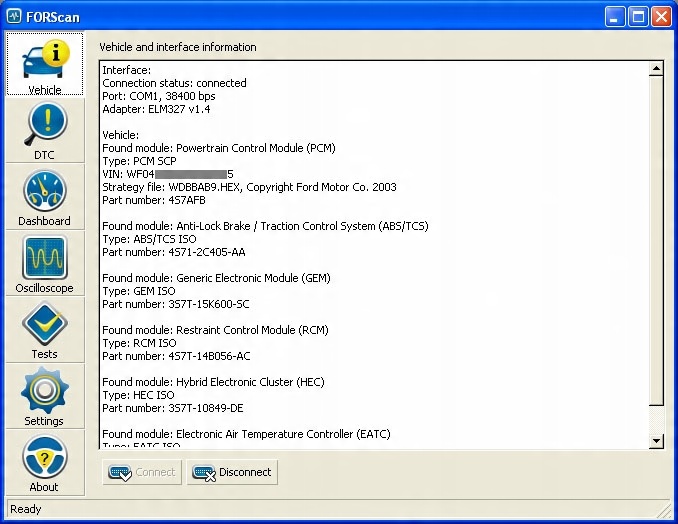
Task: Switch to the Dashboard gauges view
Action: [45, 197]
